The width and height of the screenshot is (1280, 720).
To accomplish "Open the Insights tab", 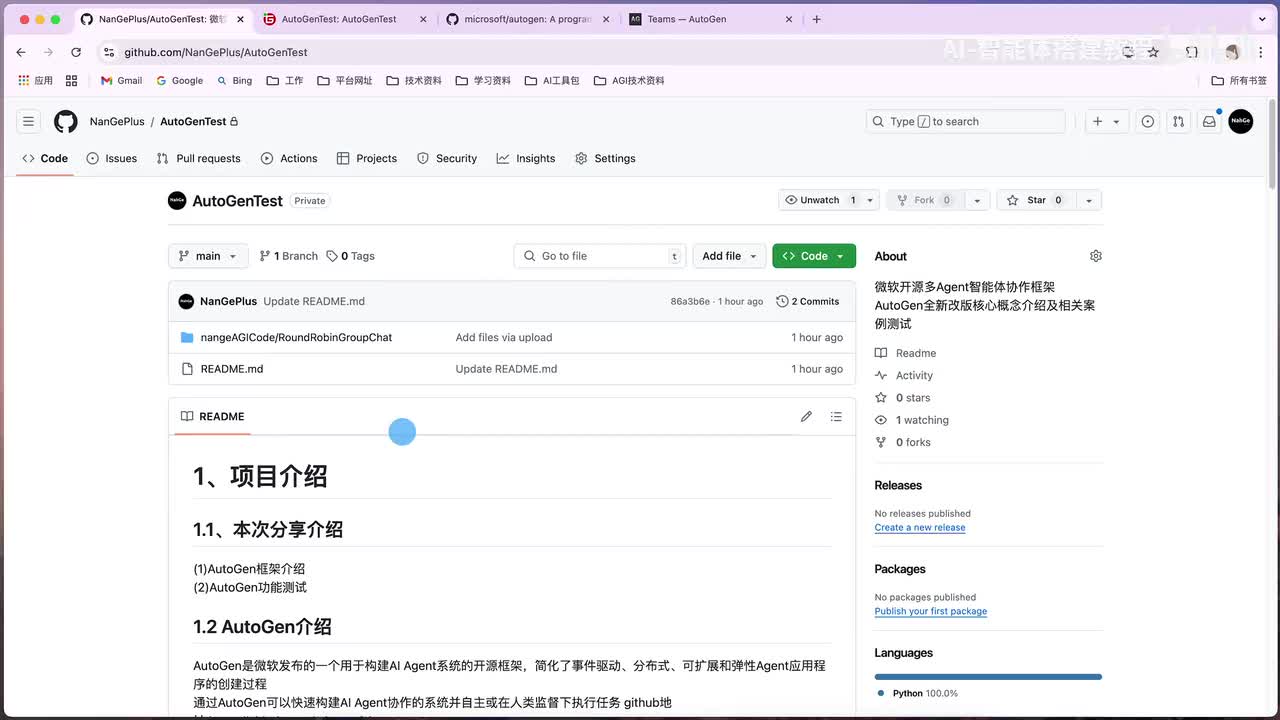I will coord(526,158).
